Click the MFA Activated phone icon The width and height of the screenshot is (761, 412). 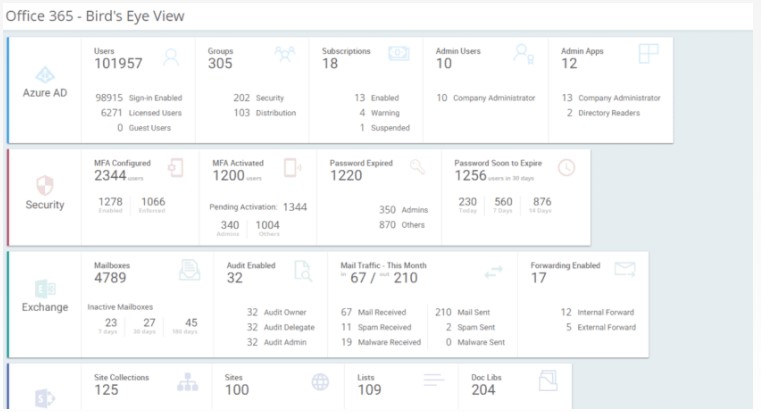292,168
